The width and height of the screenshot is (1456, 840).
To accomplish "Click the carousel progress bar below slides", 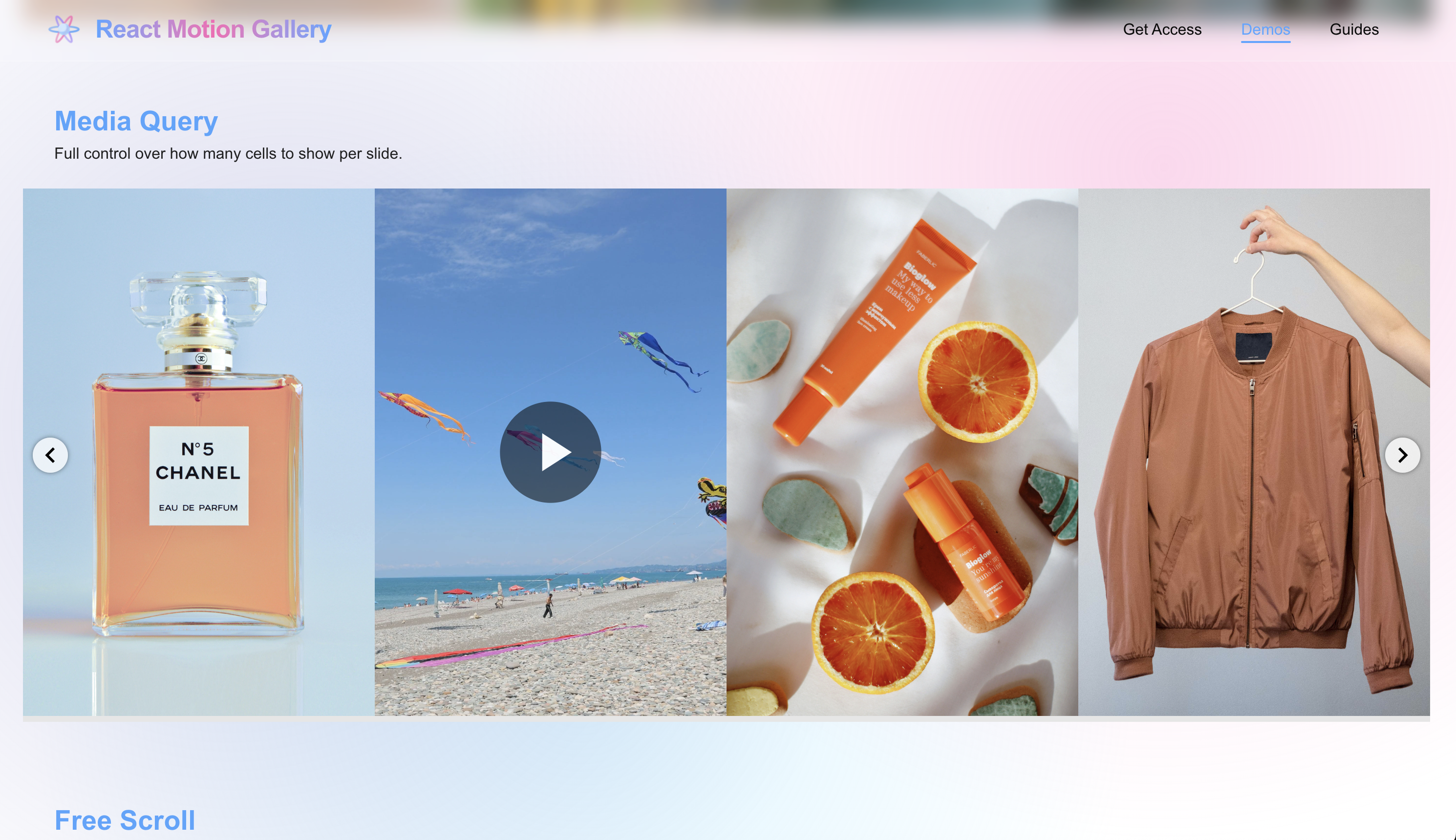I will coord(727,719).
